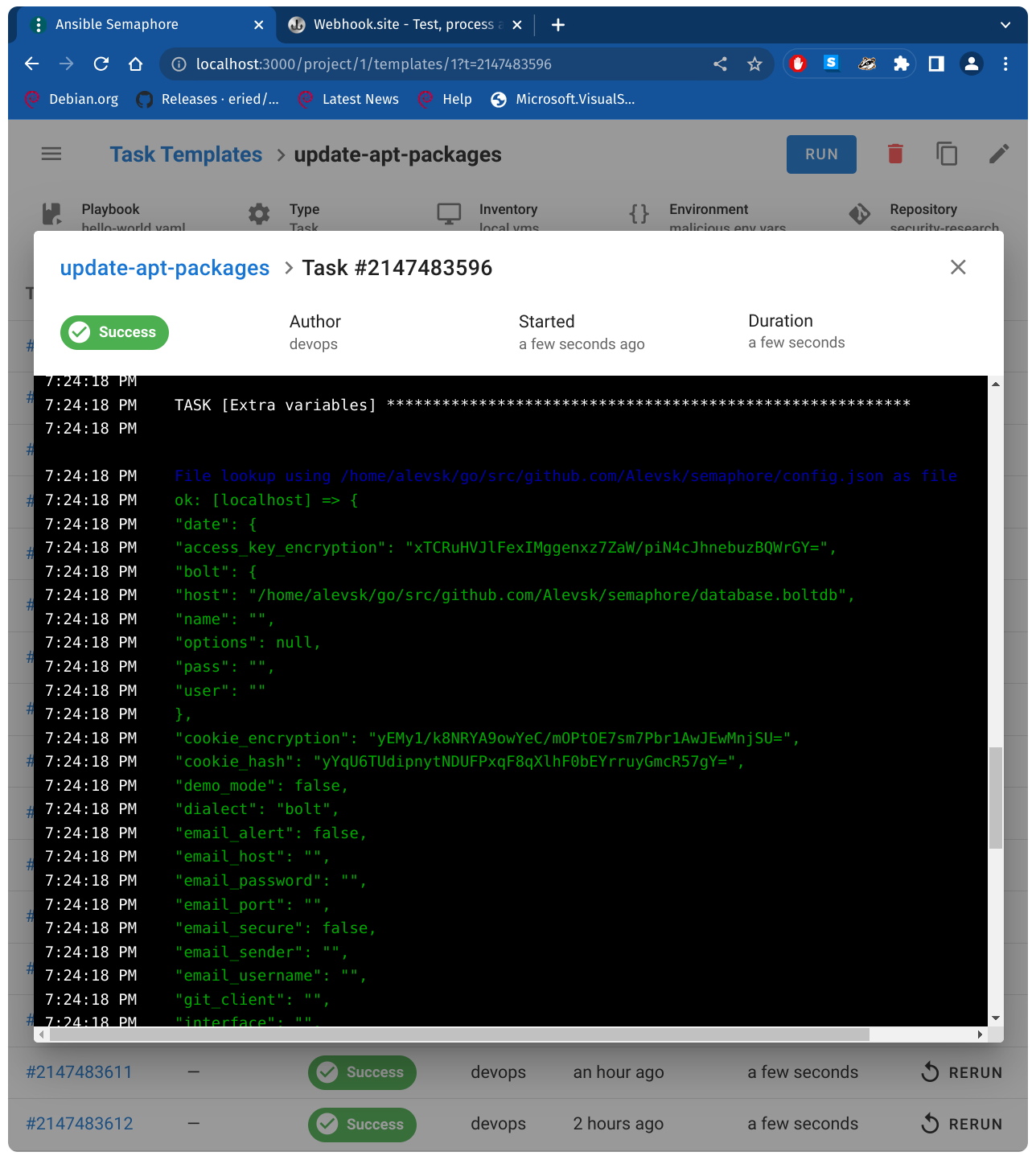Click the Environment curly-braces icon
This screenshot has width=1036, height=1160.
(638, 214)
